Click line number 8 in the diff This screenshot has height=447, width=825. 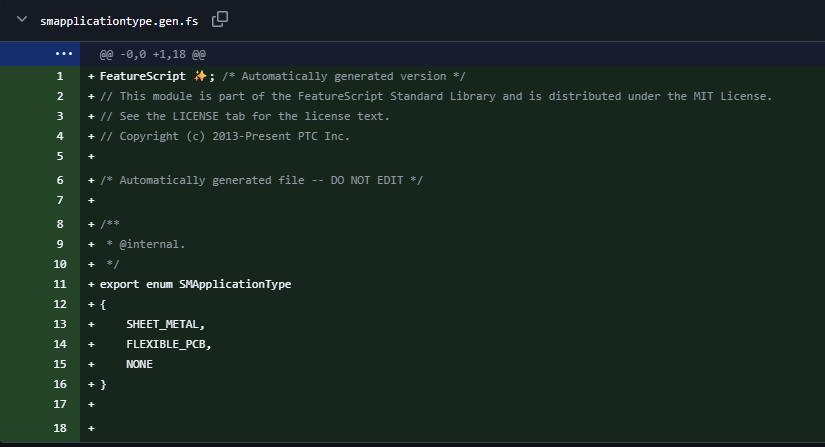[x=60, y=224]
